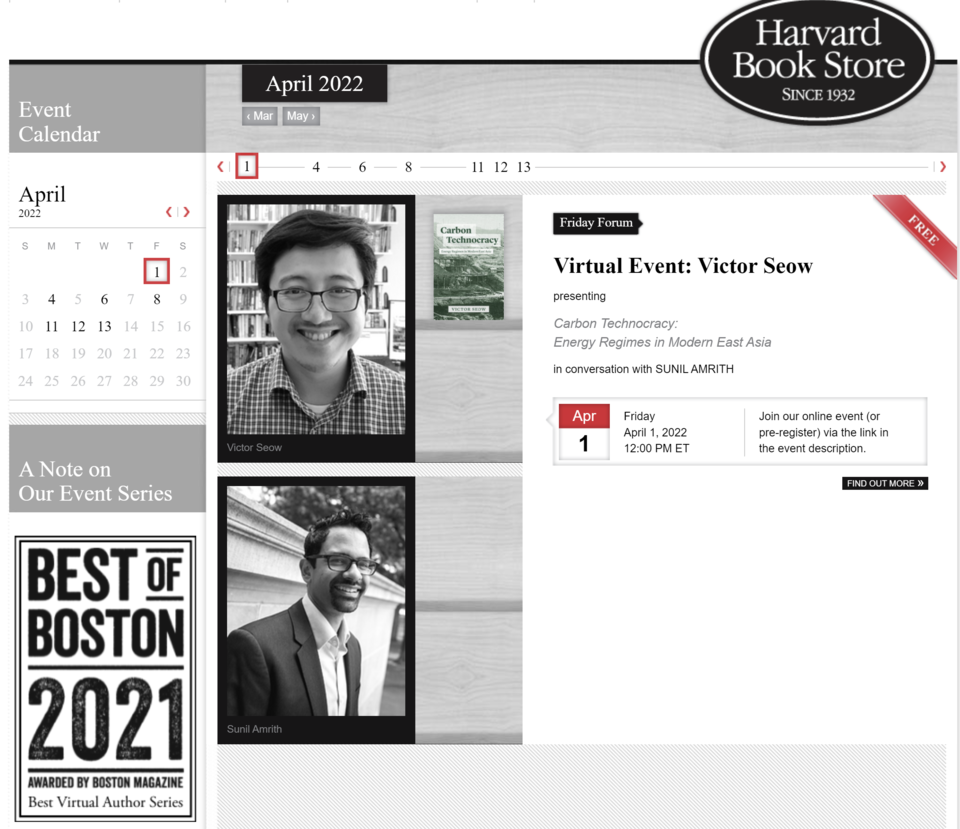The image size is (960, 829).
Task: Select April 8 in sidebar calendar
Action: pyautogui.click(x=157, y=299)
